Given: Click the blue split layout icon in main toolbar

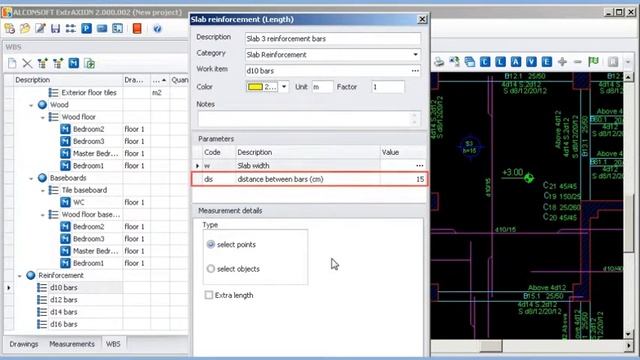Looking at the screenshot, I should [x=117, y=29].
